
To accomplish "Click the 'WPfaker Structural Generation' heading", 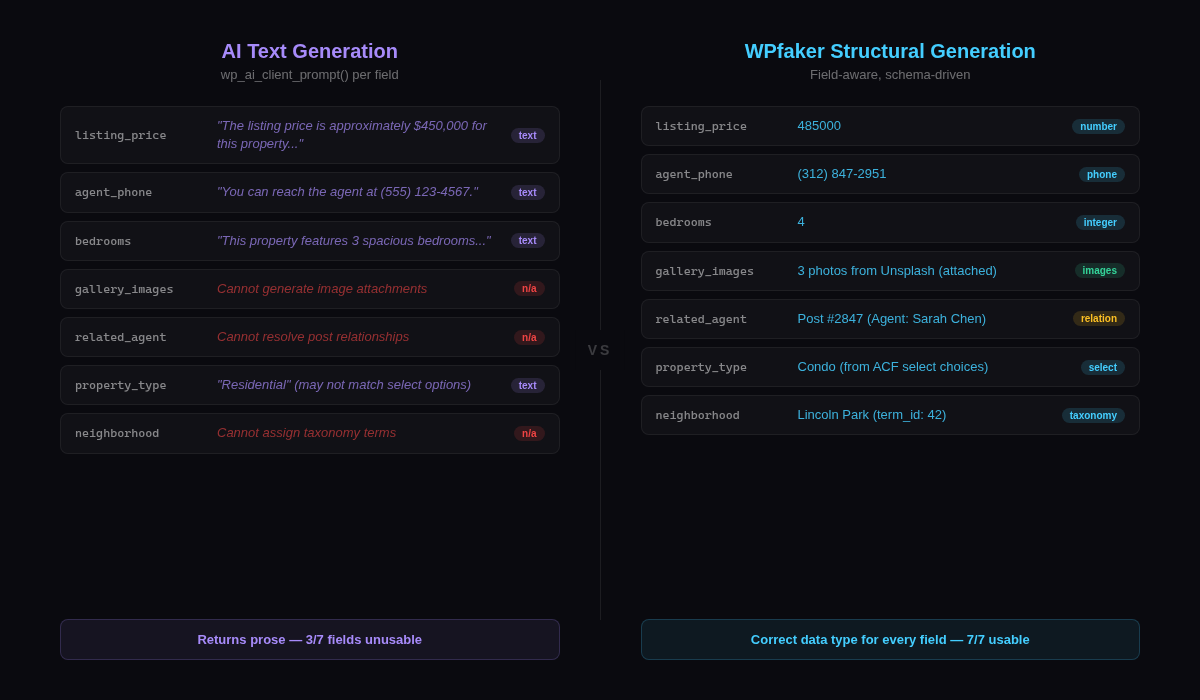I will click(x=890, y=51).
